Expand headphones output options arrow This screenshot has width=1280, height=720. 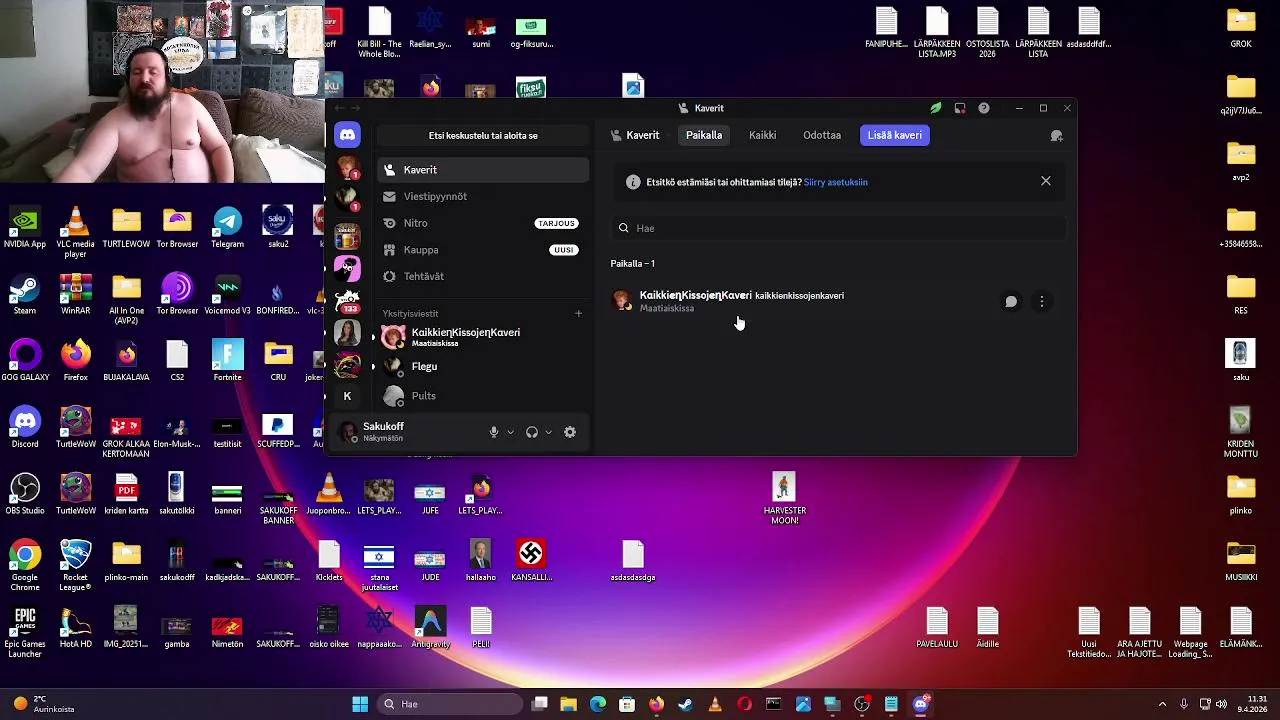548,432
